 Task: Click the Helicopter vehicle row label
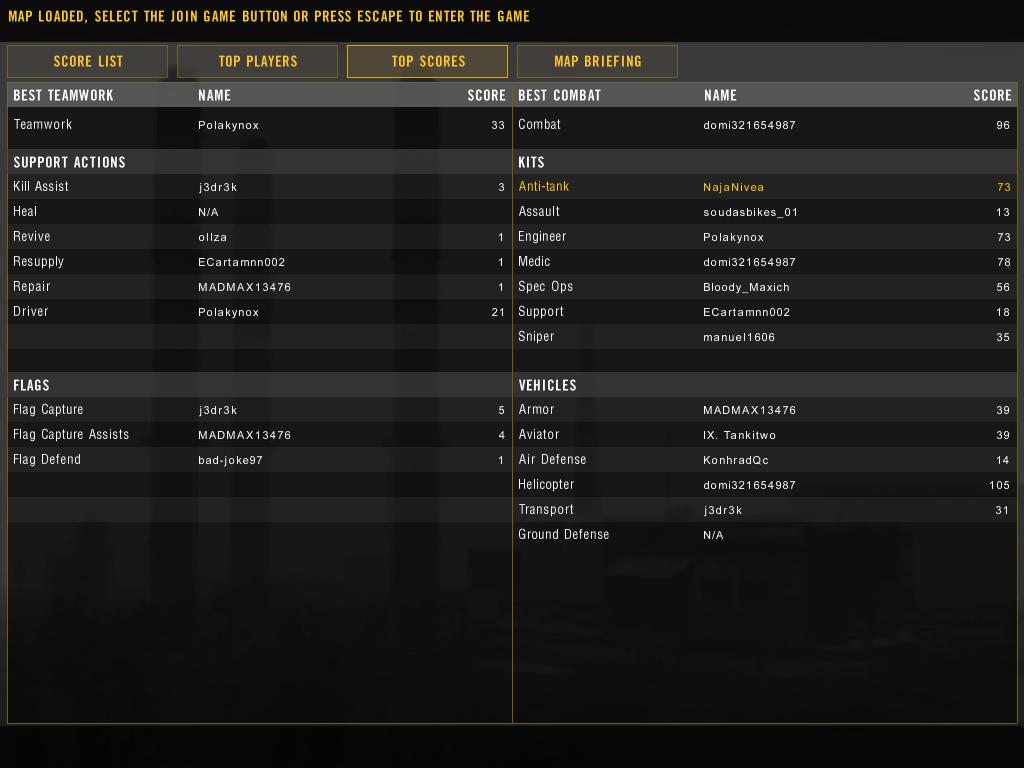[x=546, y=485]
